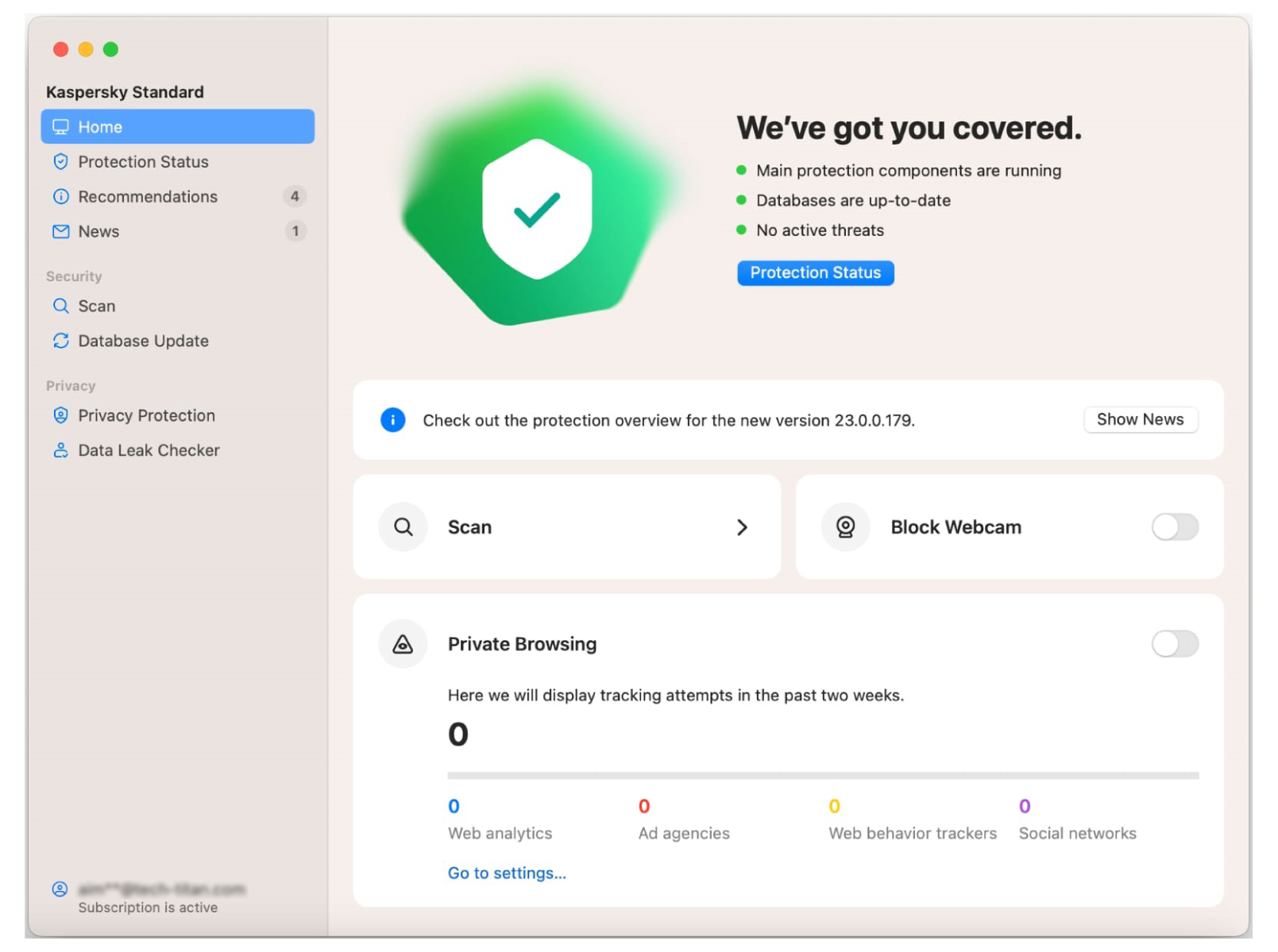Open Protection Status in the sidebar

pos(178,162)
